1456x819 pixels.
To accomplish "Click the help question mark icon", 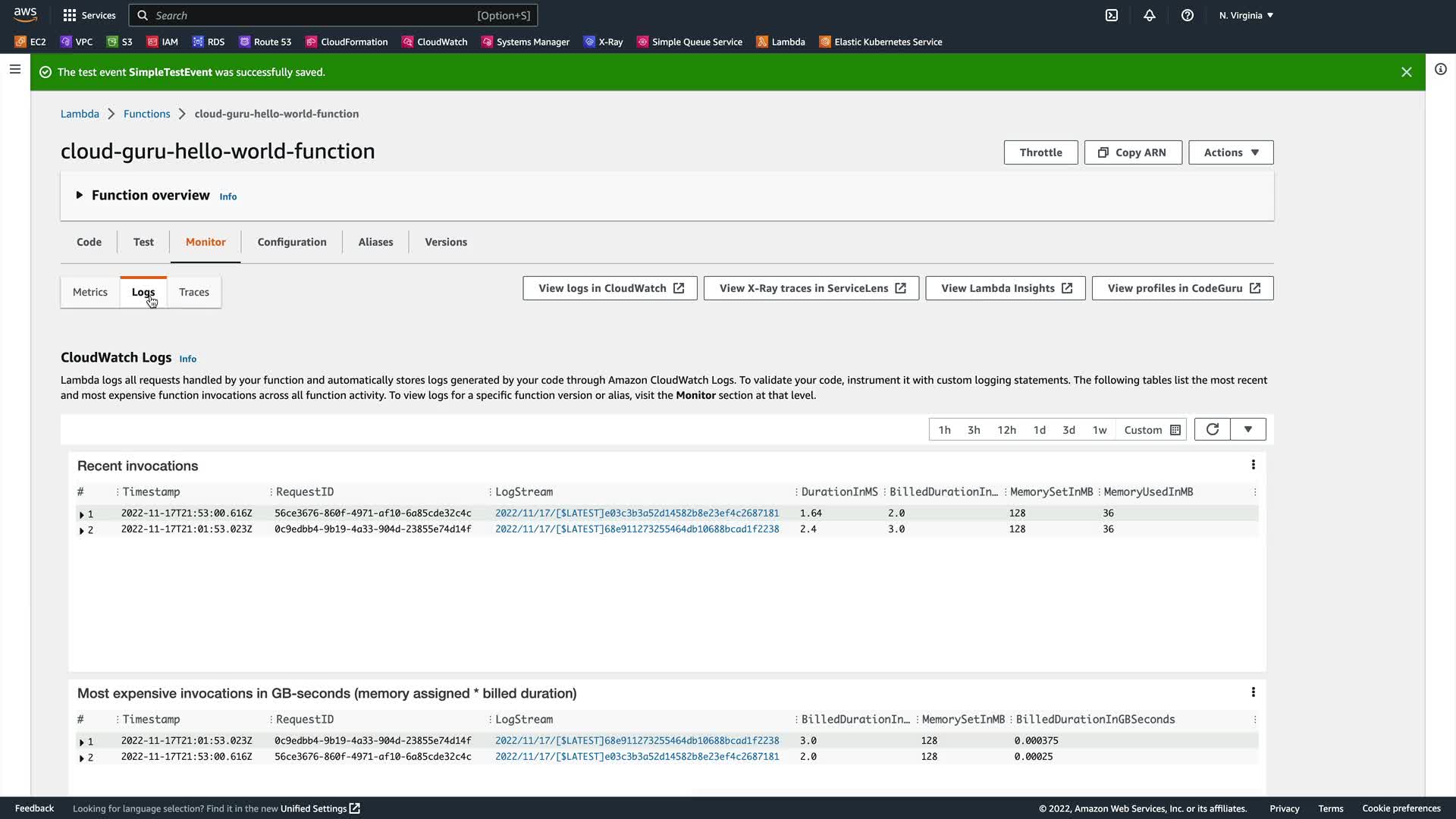I will [1188, 15].
